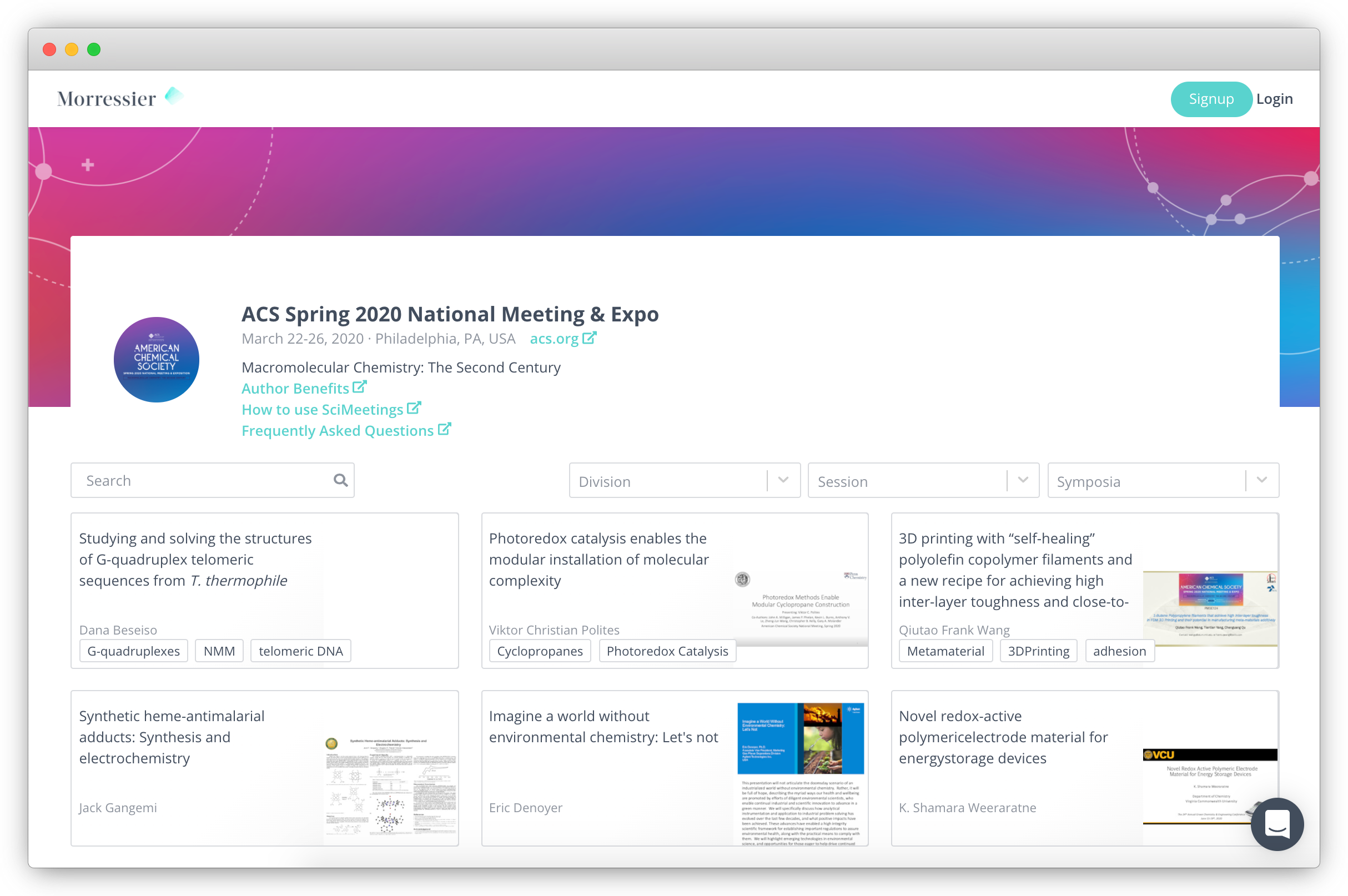1348x896 pixels.
Task: Click author name K. Shamara Weeraratne
Action: (968, 807)
